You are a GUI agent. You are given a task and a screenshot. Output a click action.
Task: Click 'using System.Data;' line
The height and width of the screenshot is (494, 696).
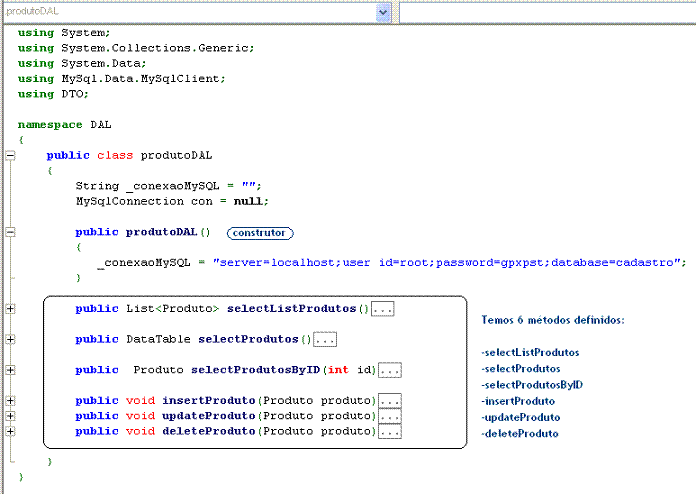point(82,63)
